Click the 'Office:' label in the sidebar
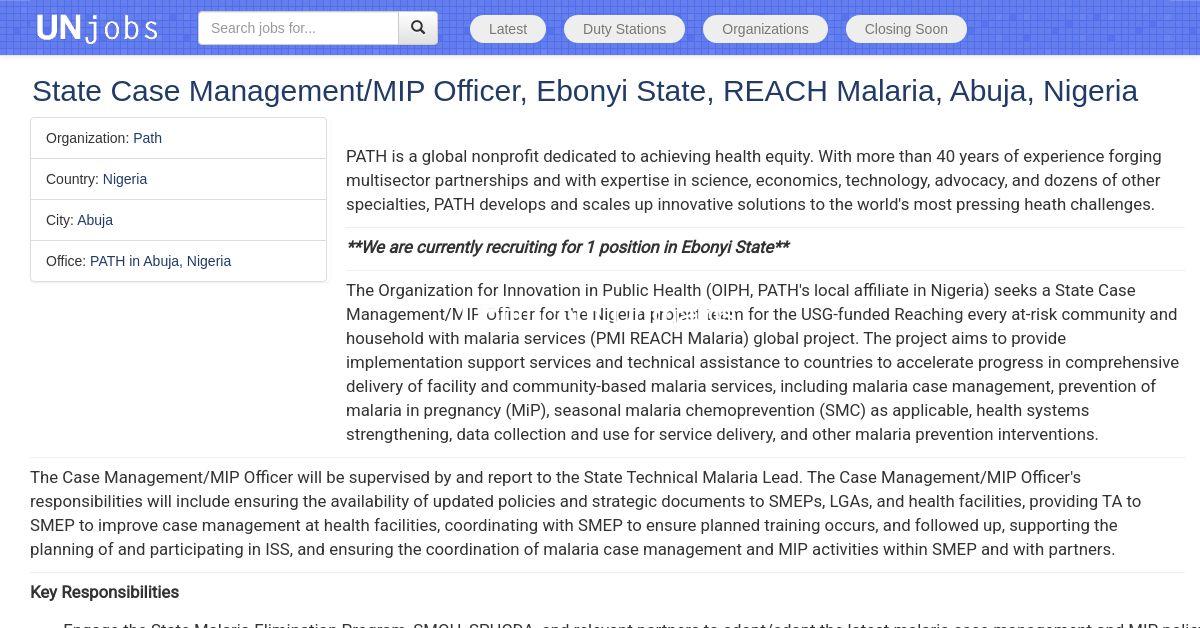 pyautogui.click(x=66, y=261)
